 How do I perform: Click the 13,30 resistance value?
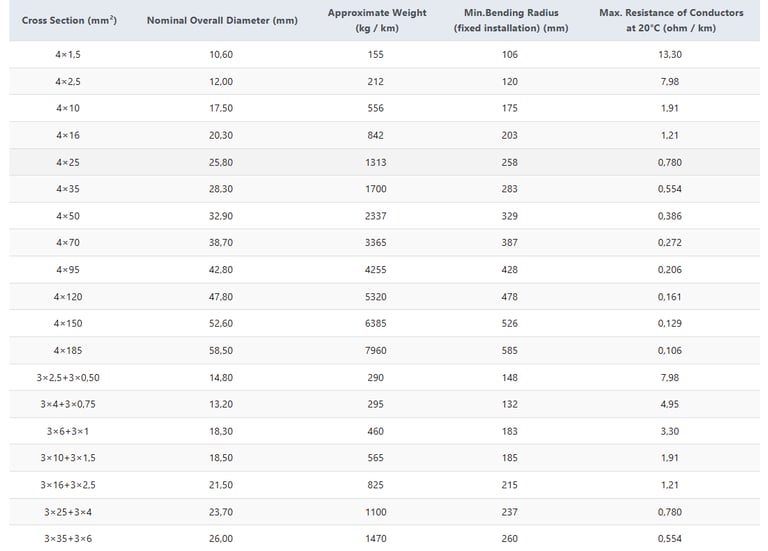670,54
